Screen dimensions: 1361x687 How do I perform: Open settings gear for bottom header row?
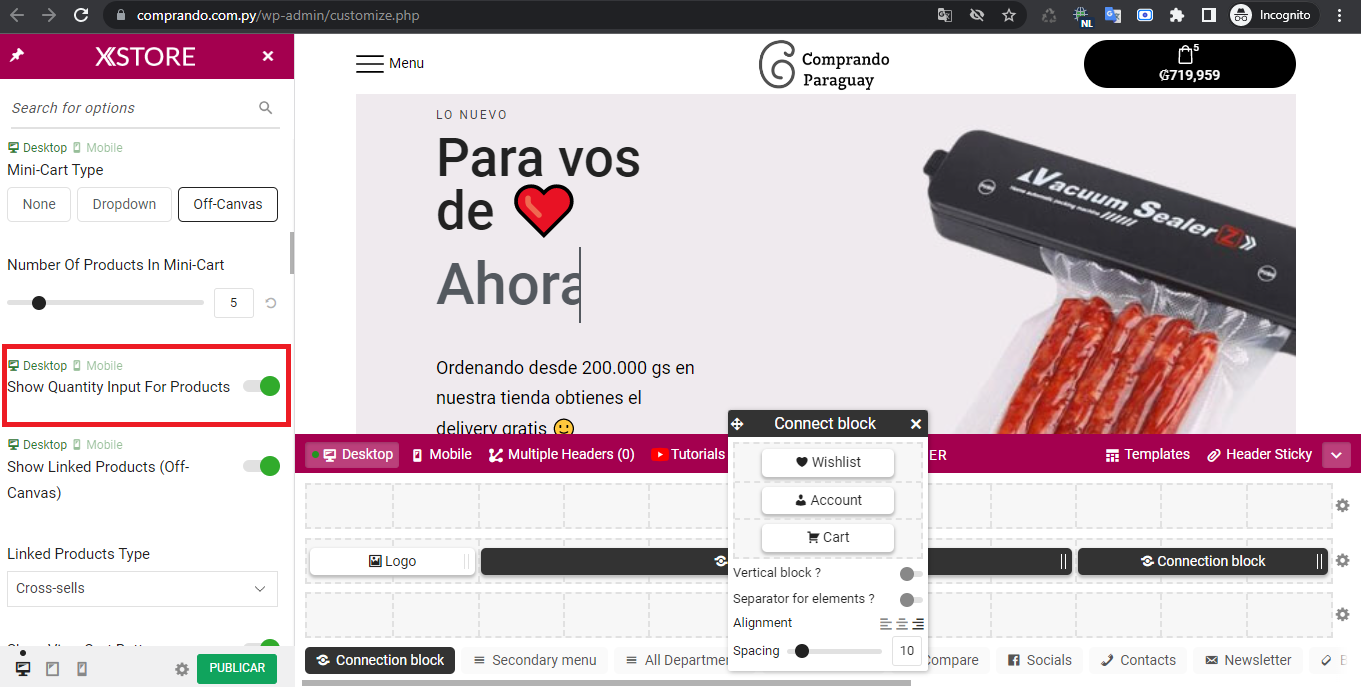[1343, 614]
